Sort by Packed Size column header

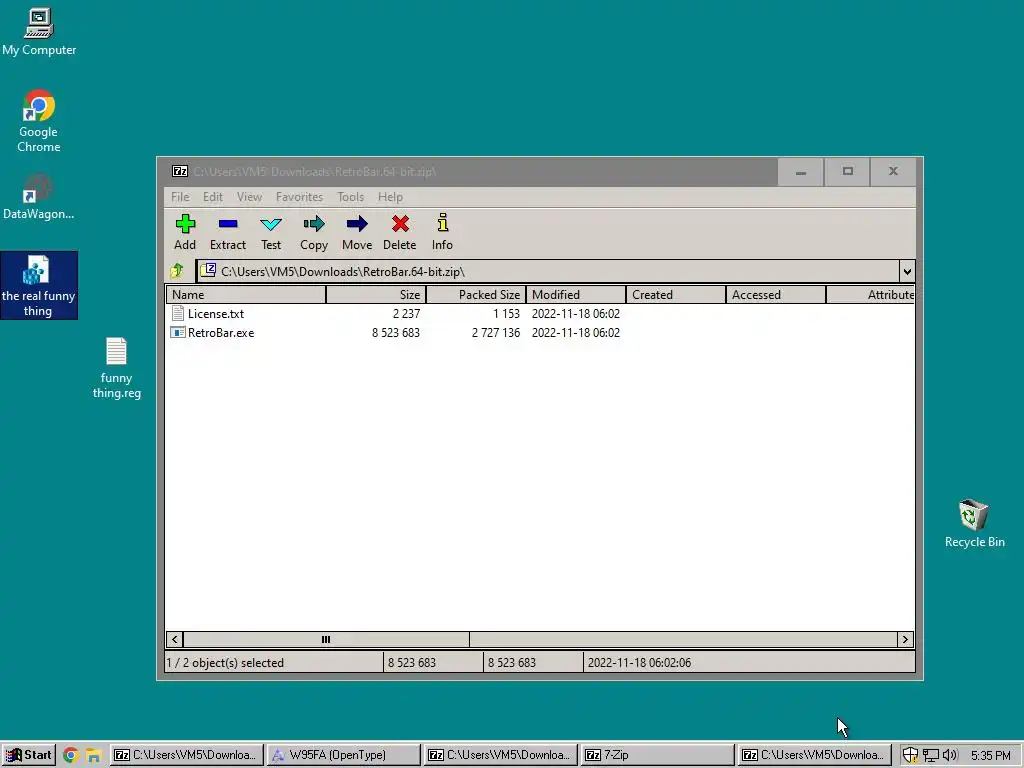[x=476, y=295]
